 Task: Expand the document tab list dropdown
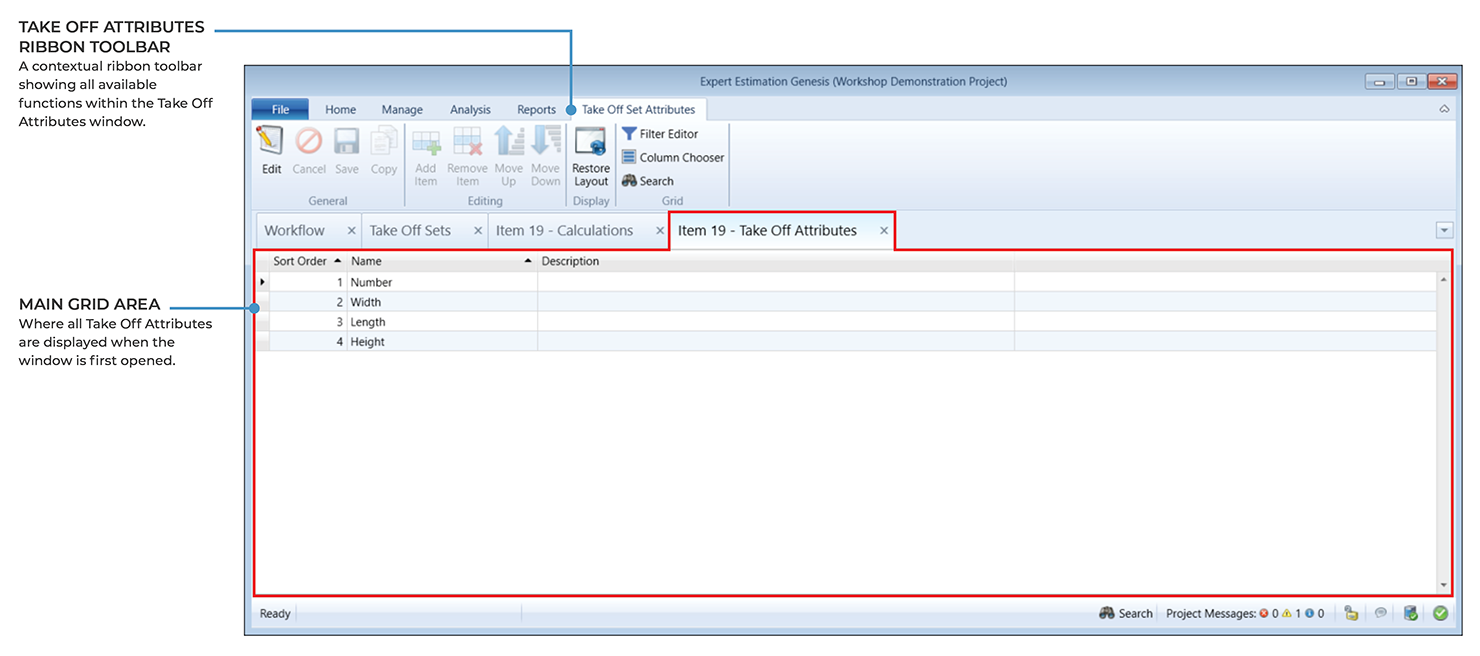pos(1444,231)
